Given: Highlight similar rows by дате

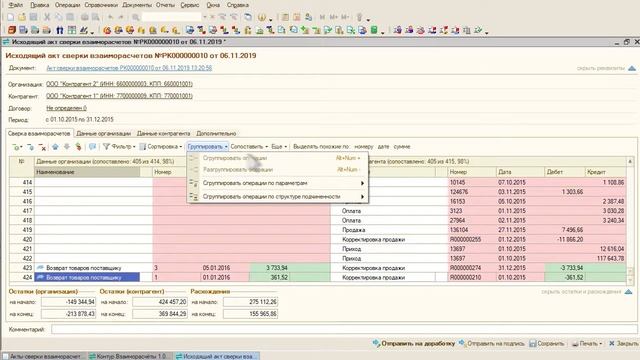Looking at the screenshot, I should (383, 147).
